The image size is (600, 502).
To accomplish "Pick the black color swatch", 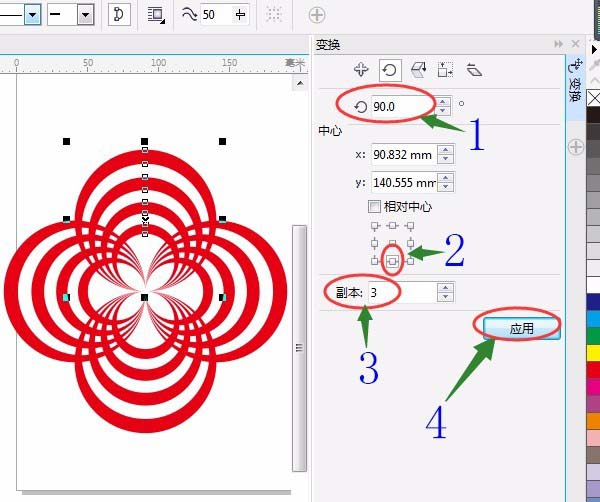I will (593, 114).
